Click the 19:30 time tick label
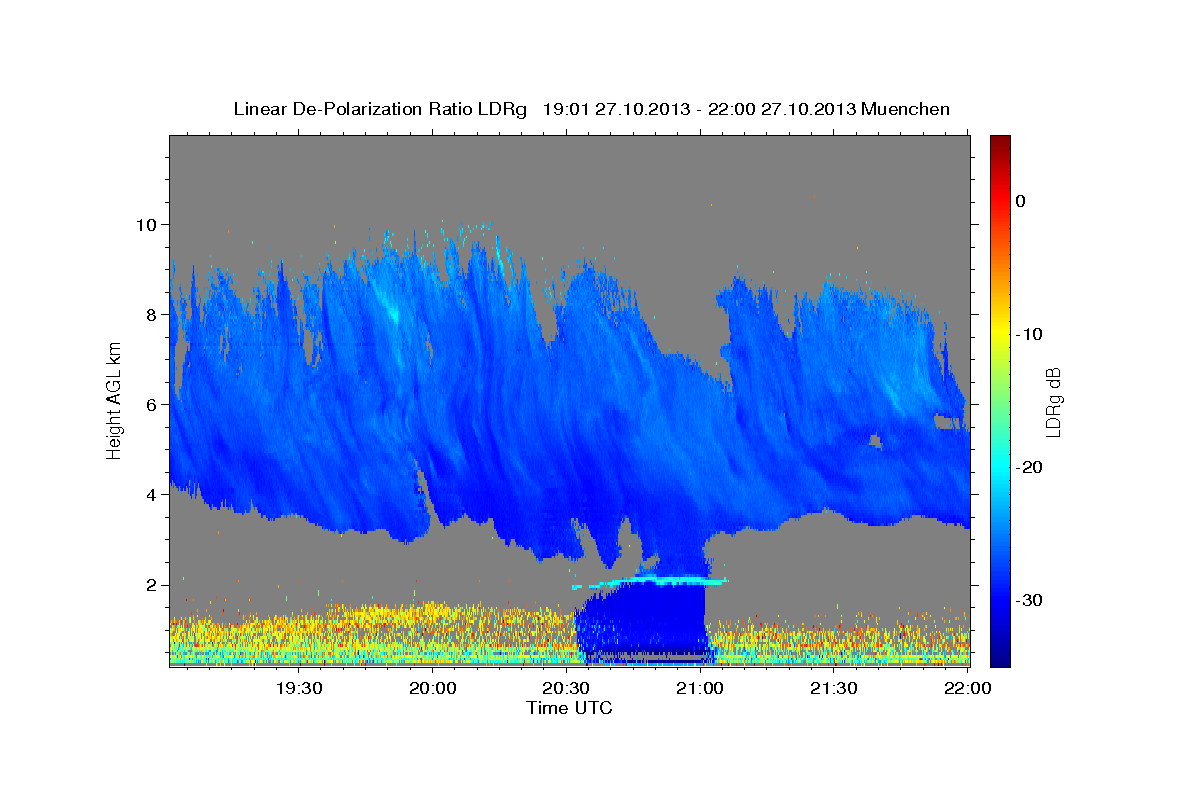Image resolution: width=1200 pixels, height=800 pixels. (299, 688)
